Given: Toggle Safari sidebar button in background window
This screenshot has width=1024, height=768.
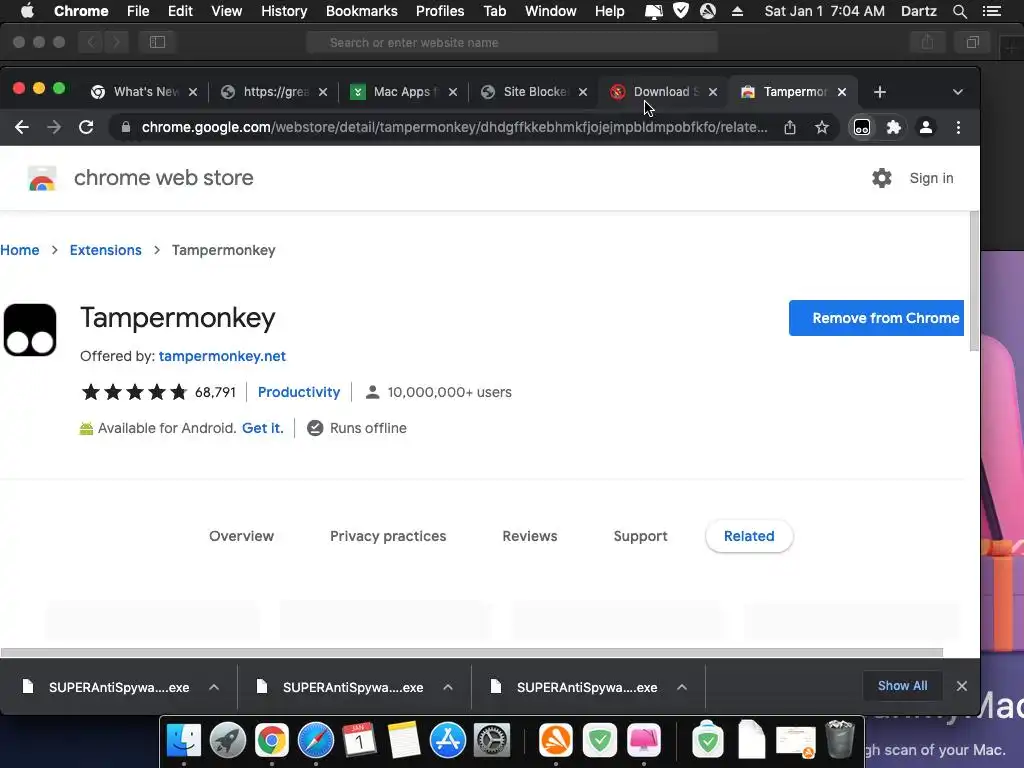Looking at the screenshot, I should pos(157,42).
